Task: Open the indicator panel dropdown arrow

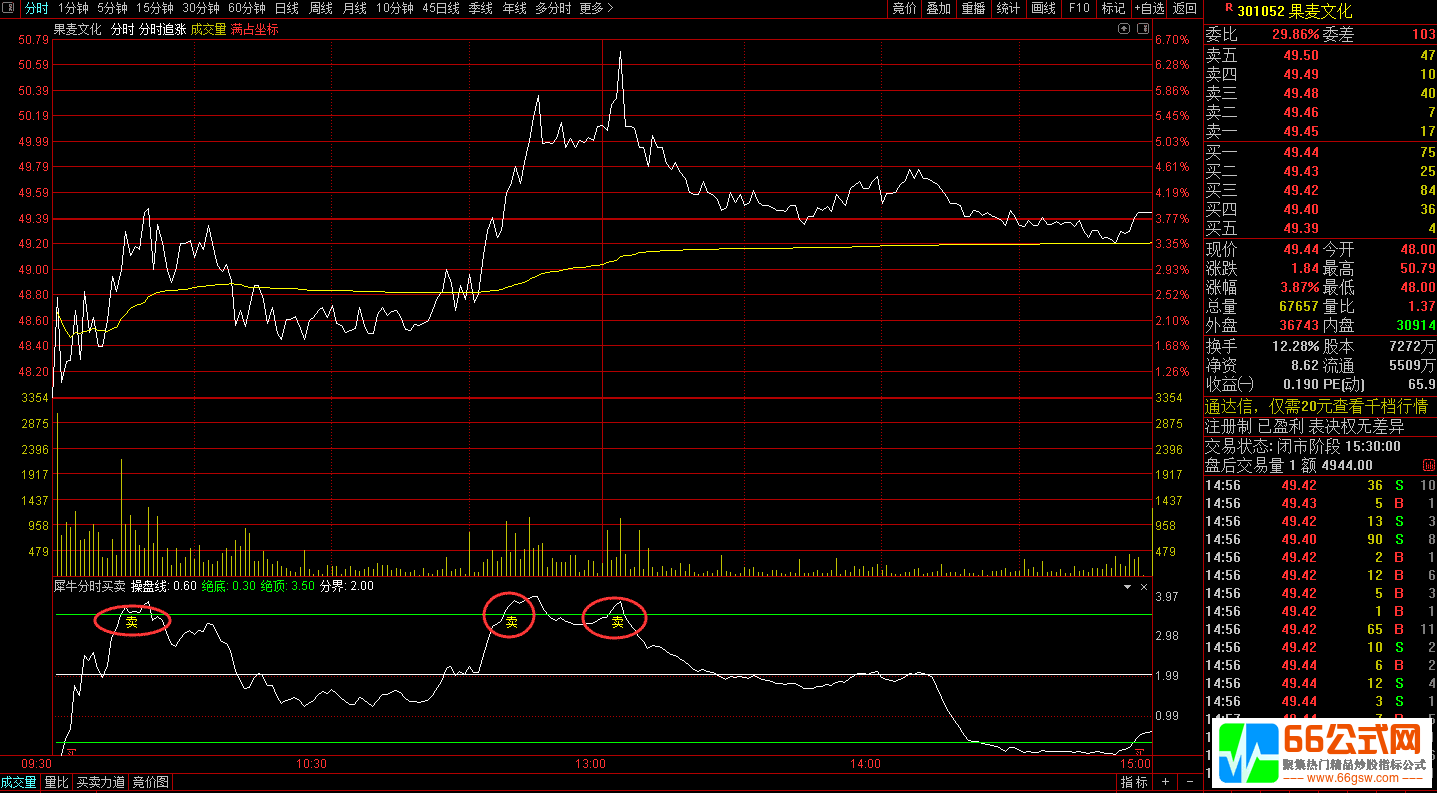Action: [1128, 586]
